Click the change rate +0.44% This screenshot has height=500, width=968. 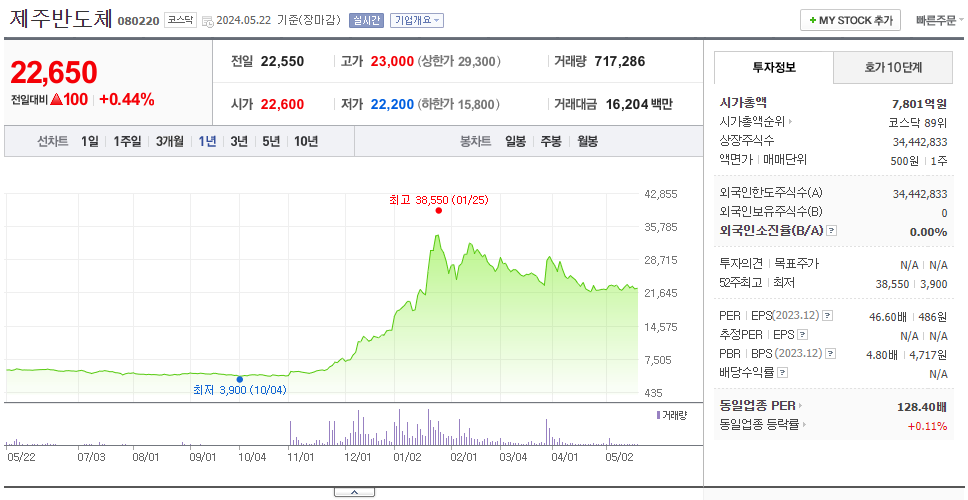pyautogui.click(x=127, y=99)
